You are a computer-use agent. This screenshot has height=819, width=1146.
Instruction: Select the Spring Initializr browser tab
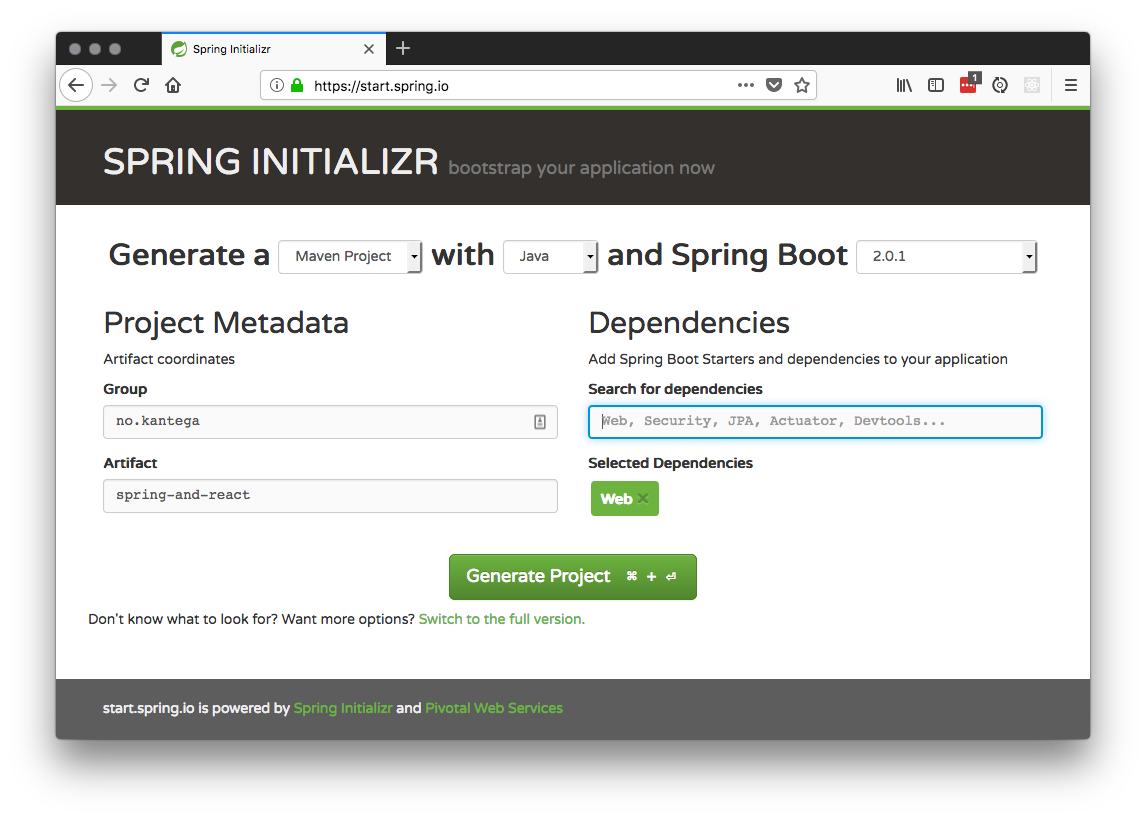point(274,49)
